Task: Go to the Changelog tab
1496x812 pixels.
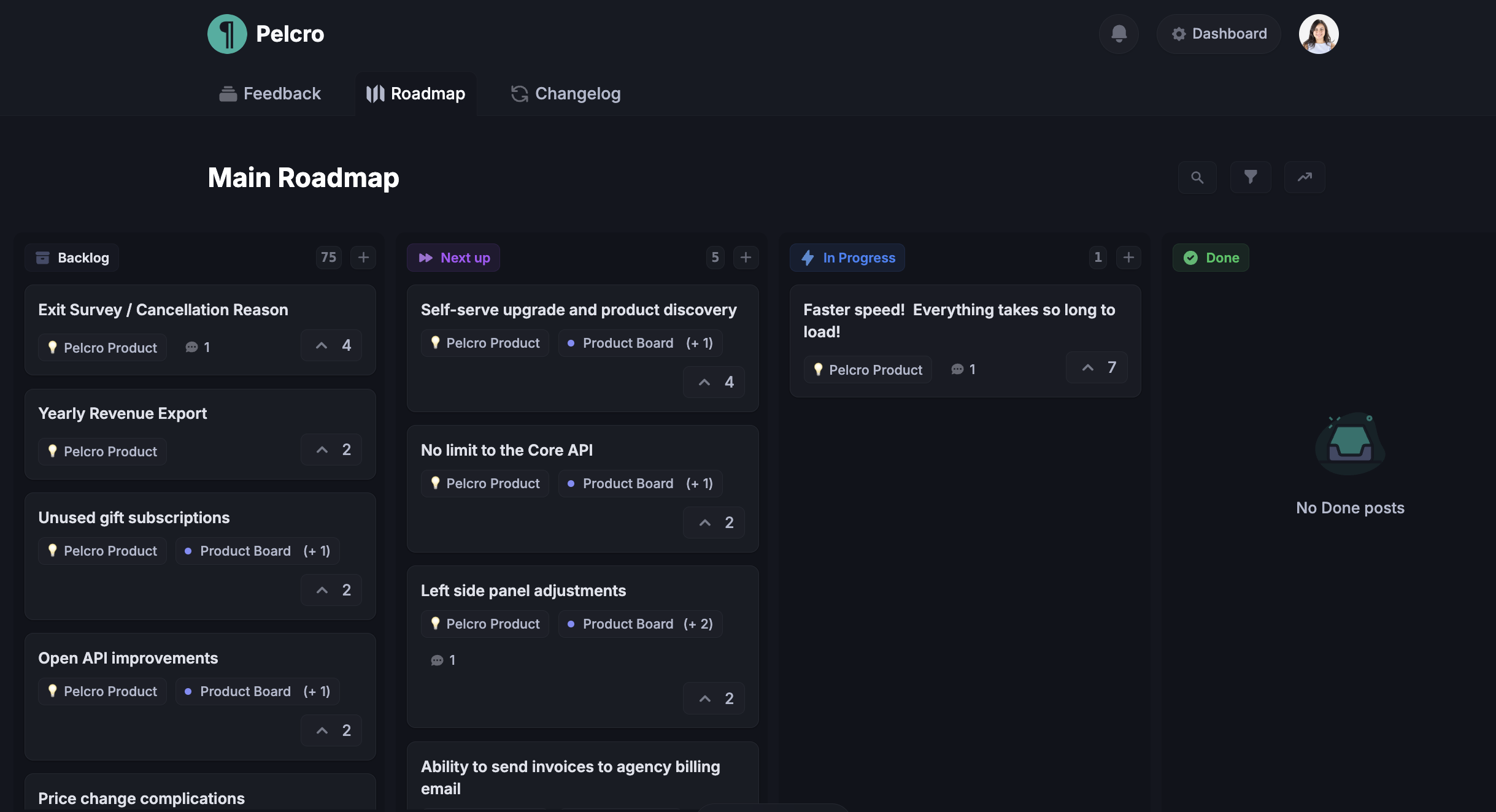Action: 566,93
